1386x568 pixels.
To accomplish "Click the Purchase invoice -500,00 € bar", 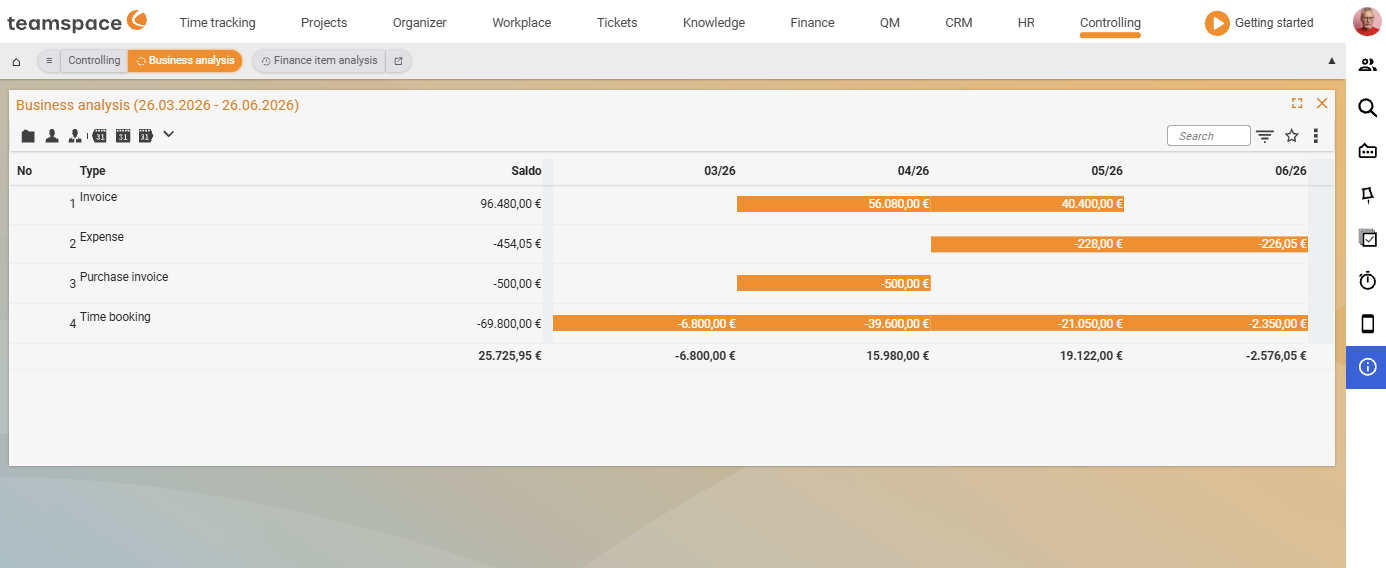I will (834, 284).
